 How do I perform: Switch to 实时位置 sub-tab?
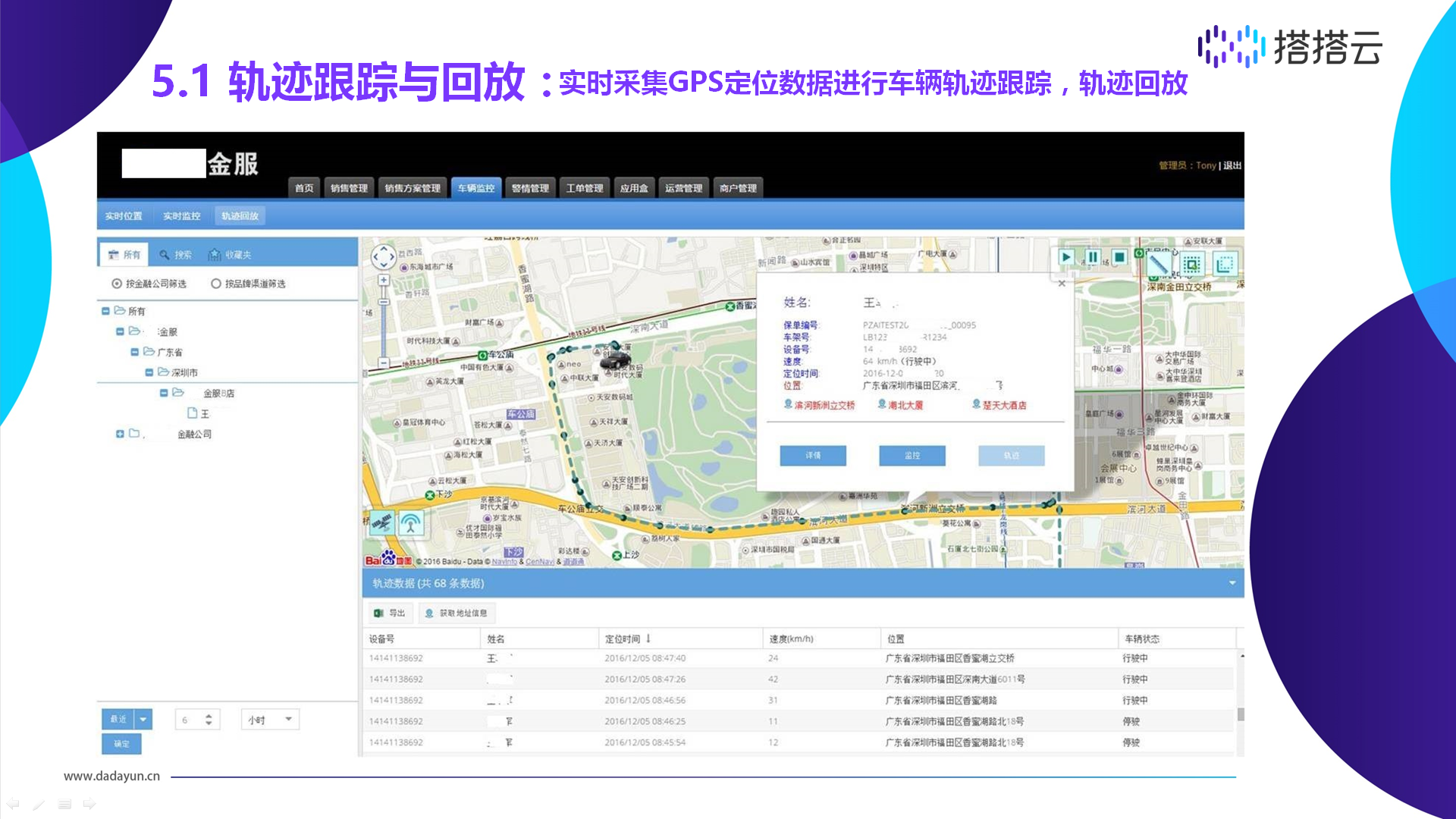(x=124, y=216)
